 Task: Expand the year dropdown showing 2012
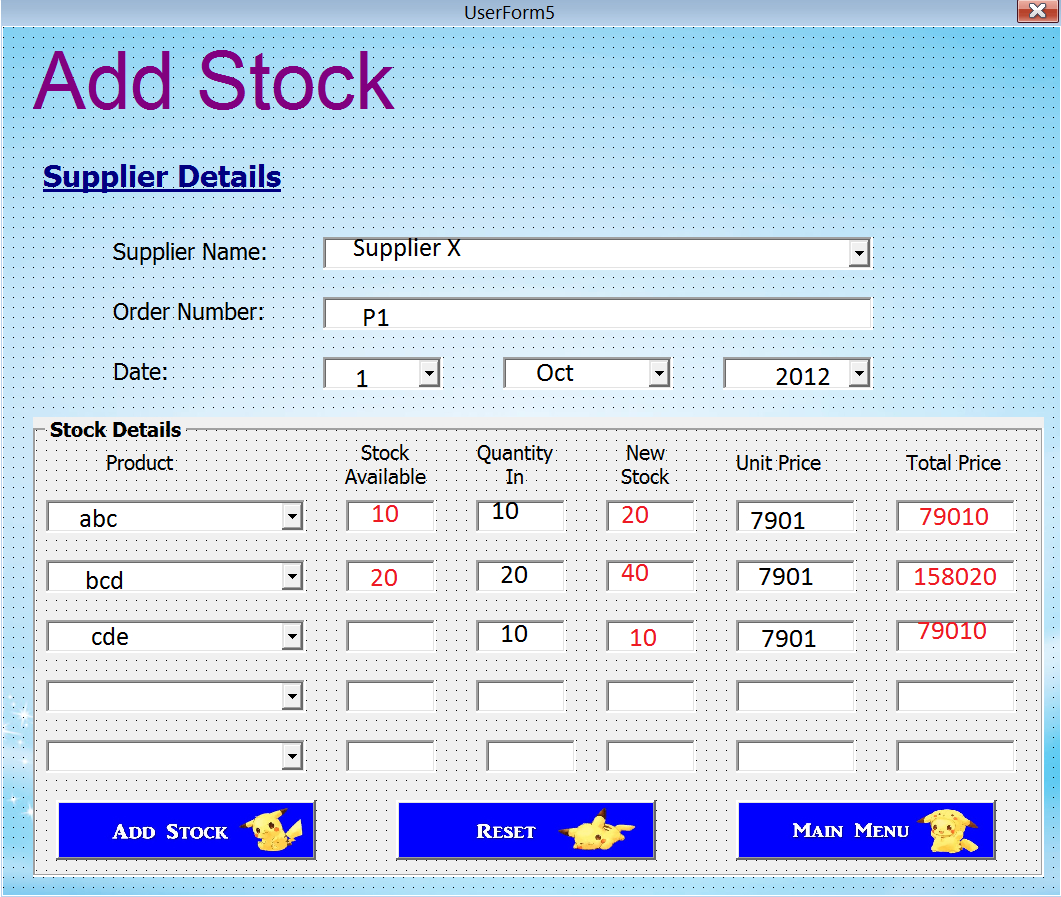click(859, 373)
